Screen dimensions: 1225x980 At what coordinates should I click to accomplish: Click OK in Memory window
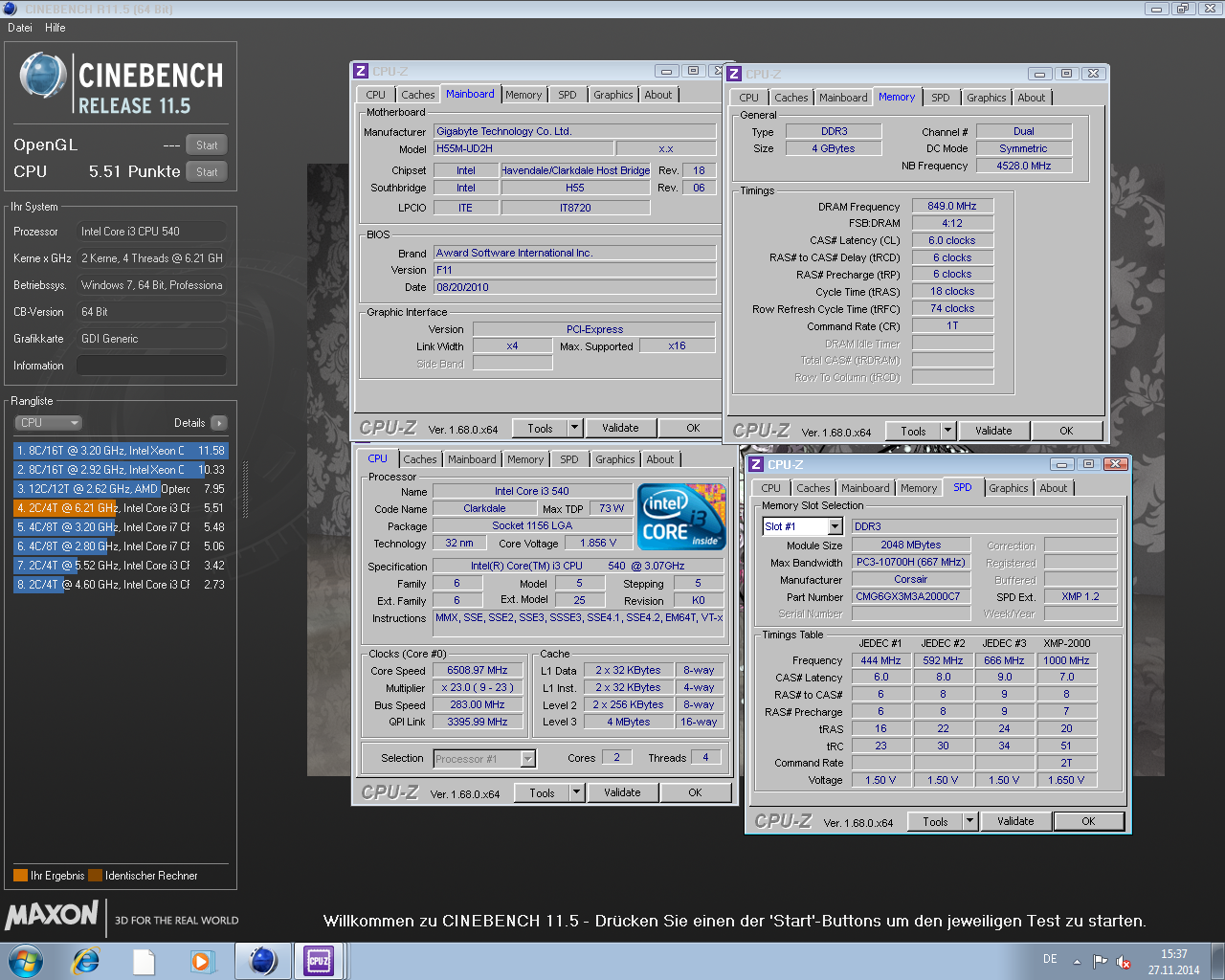click(x=1066, y=431)
